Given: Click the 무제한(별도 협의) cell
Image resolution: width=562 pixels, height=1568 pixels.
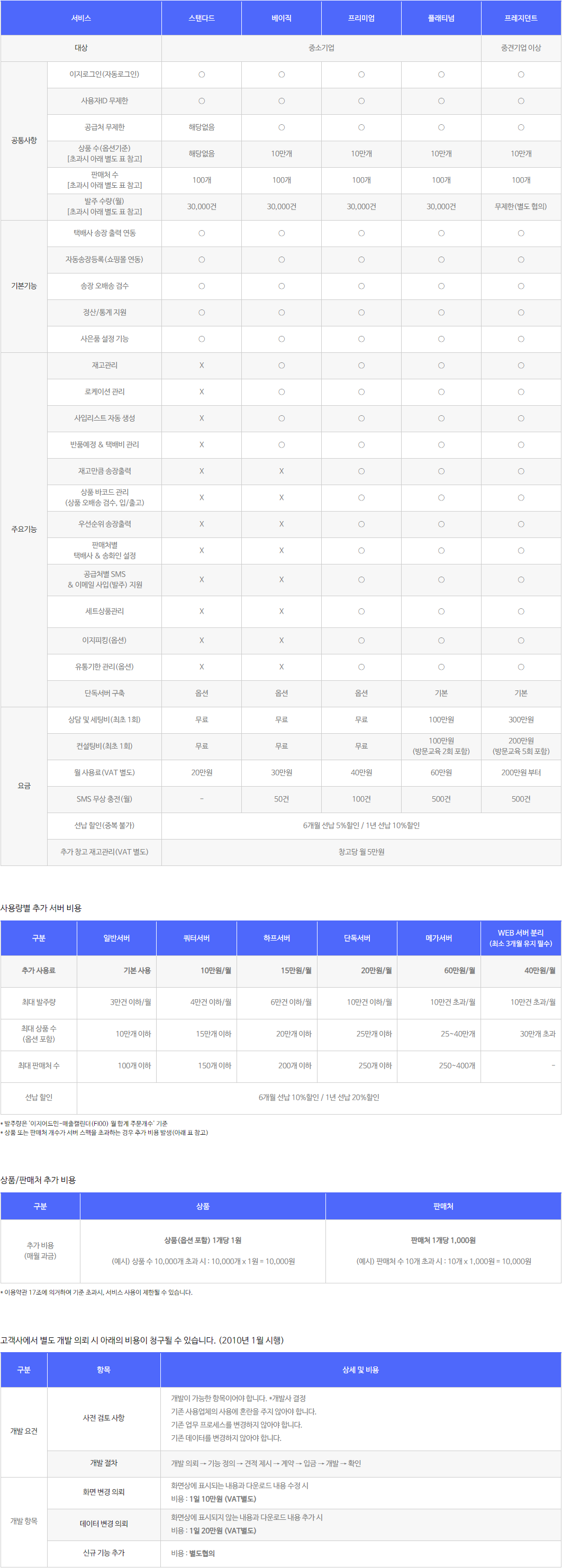Looking at the screenshot, I should pyautogui.click(x=521, y=206).
